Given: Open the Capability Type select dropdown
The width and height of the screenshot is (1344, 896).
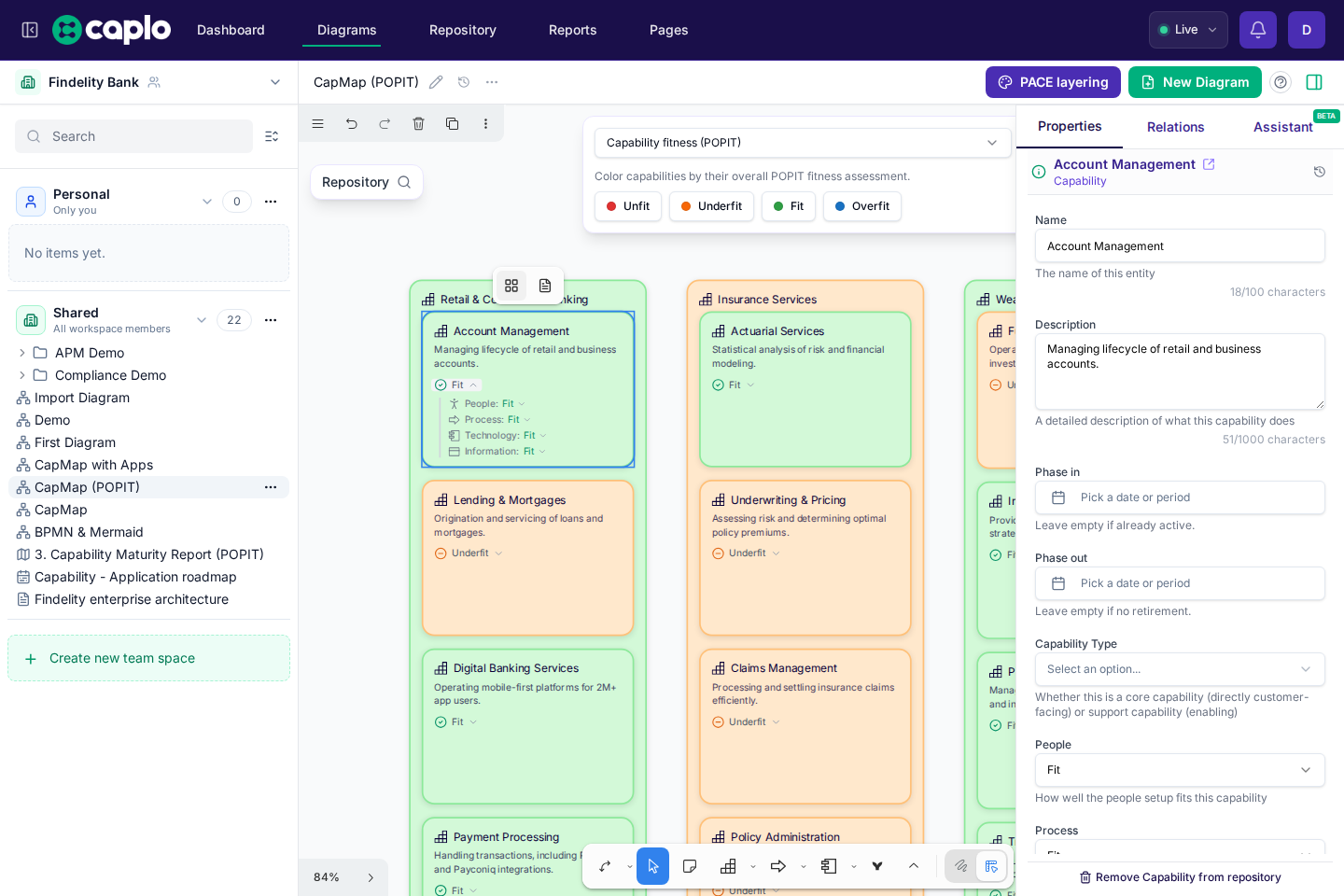Looking at the screenshot, I should pos(1180,669).
